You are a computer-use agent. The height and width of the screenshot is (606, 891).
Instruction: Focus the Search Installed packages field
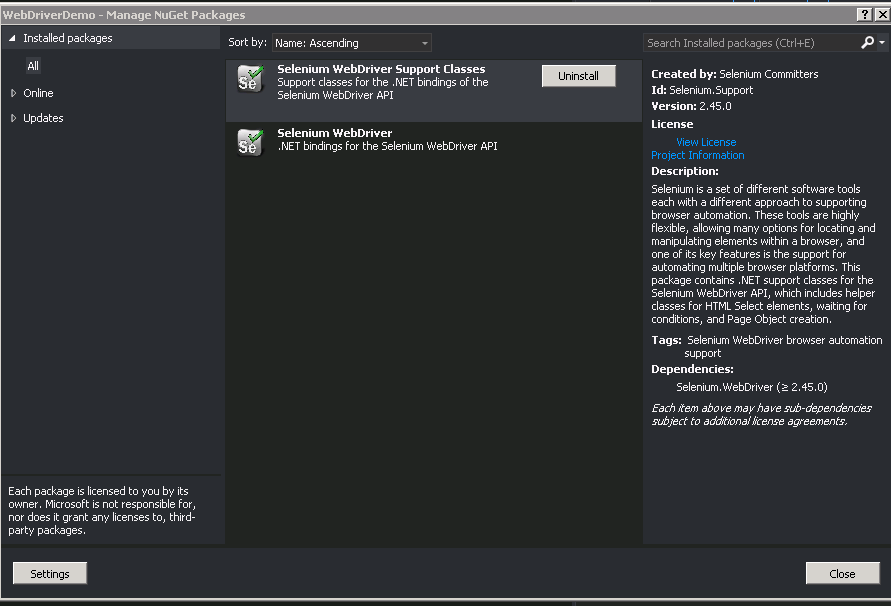[x=752, y=43]
